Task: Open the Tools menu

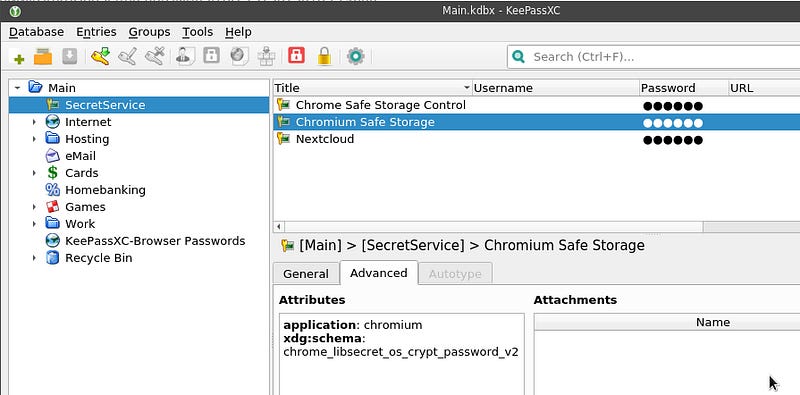Action: 197,32
